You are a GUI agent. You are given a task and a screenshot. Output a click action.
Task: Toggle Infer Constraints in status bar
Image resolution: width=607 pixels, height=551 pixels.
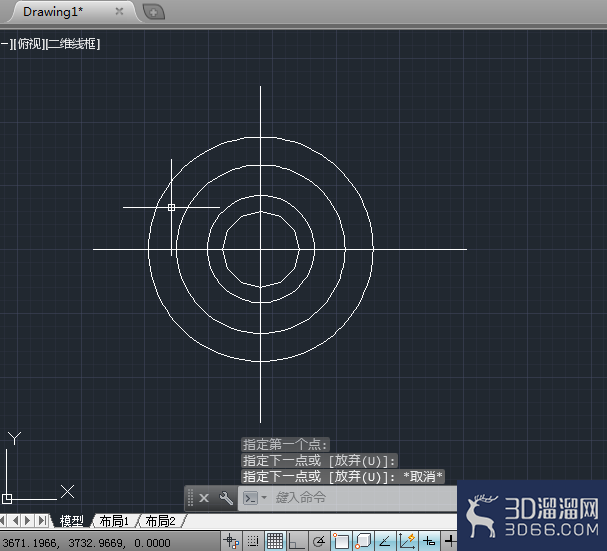click(x=232, y=541)
